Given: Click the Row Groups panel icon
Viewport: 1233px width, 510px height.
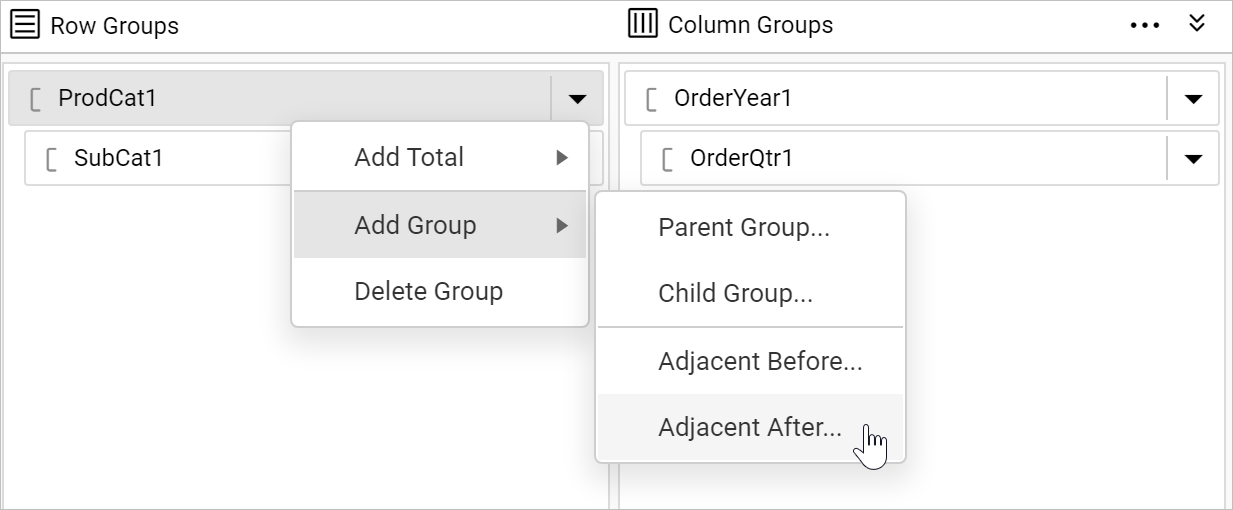Looking at the screenshot, I should pos(25,25).
